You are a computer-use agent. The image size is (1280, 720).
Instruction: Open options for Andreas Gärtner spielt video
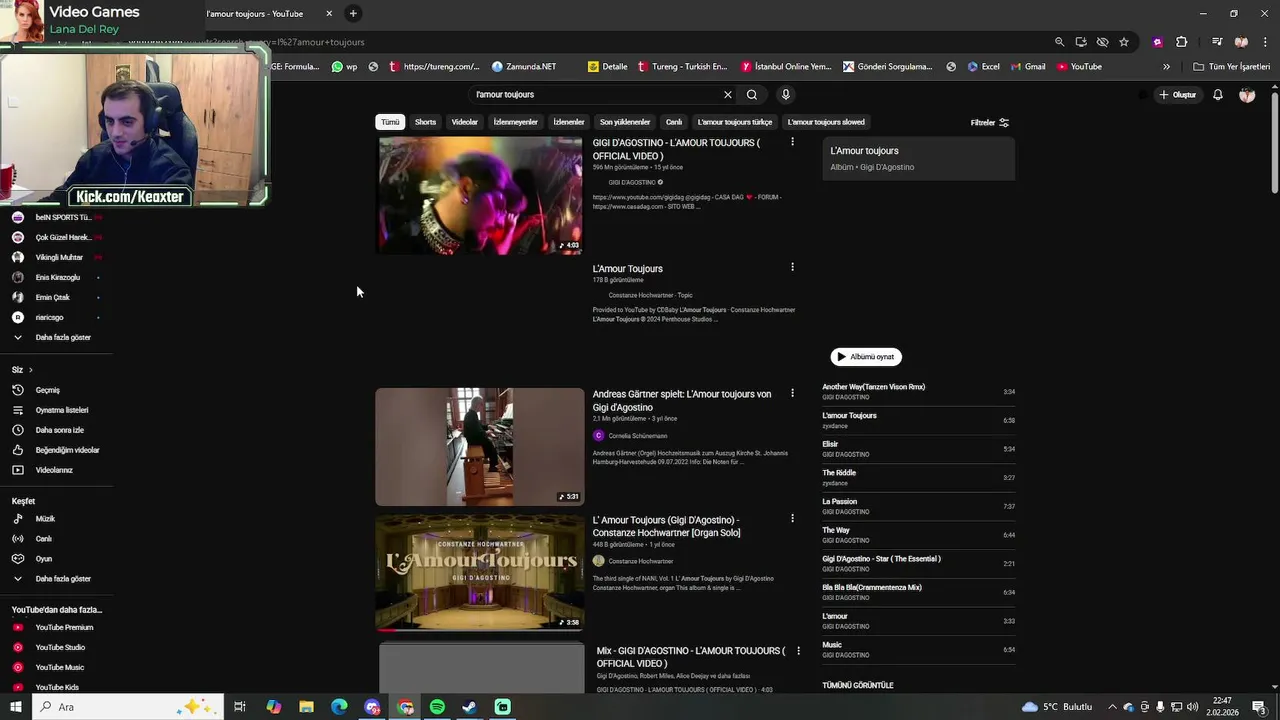[x=792, y=394]
